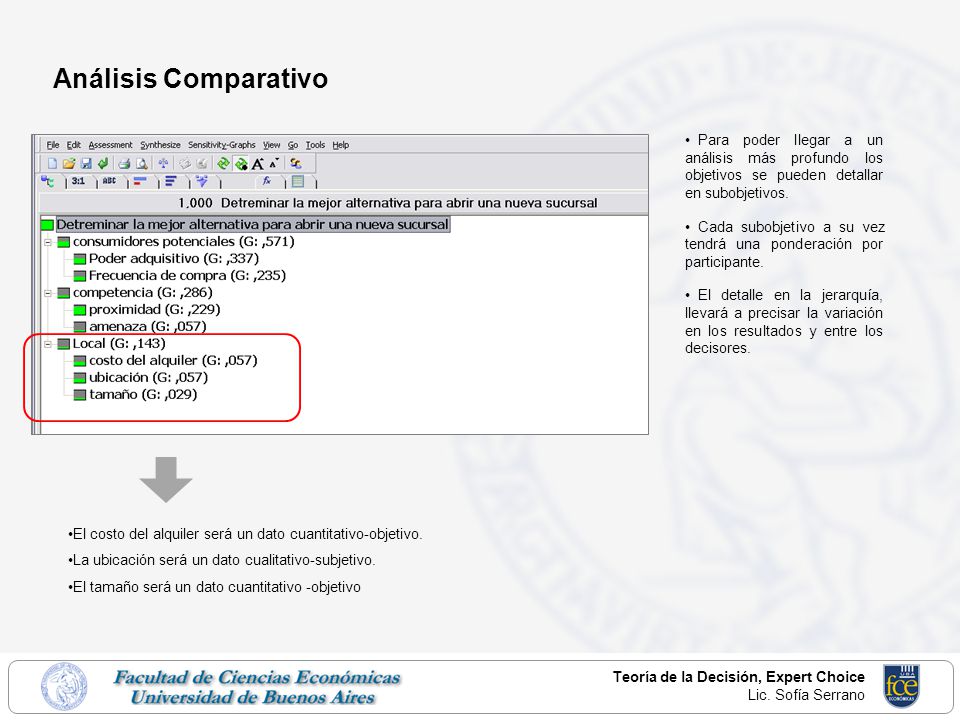Image resolution: width=960 pixels, height=720 pixels.
Task: Select proximidad (G: ,229) node
Action: click(x=154, y=310)
